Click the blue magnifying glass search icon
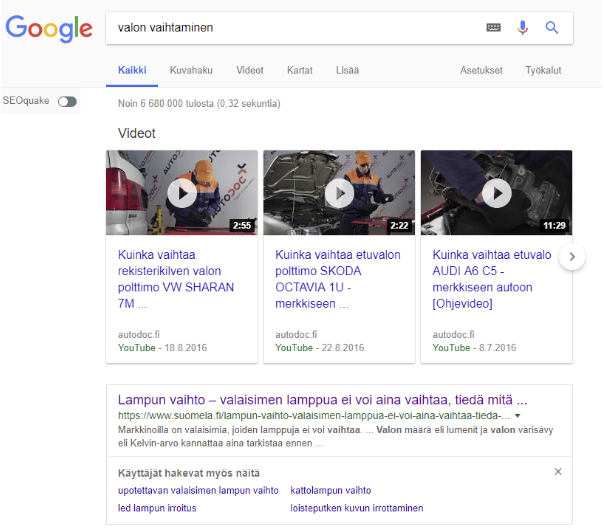 551,28
